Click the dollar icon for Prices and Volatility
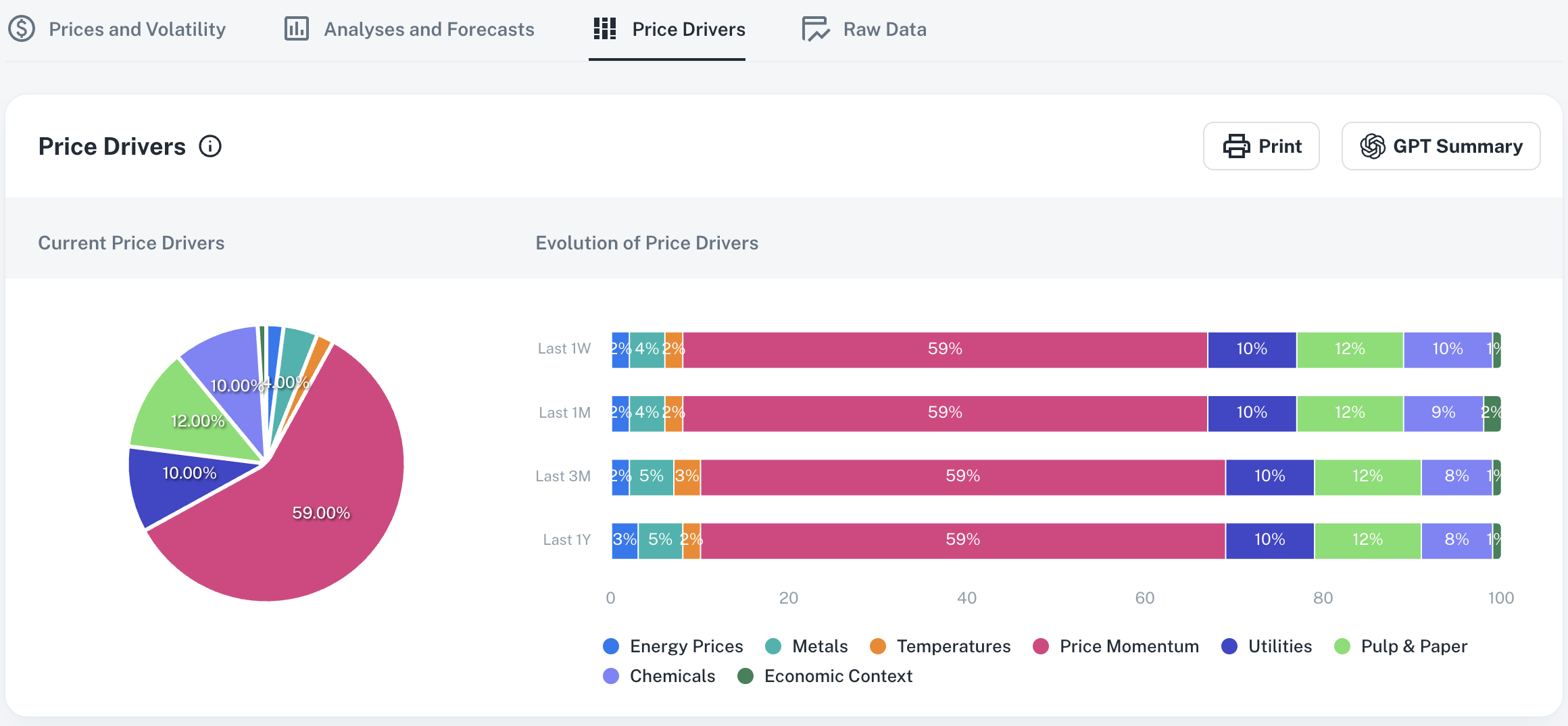 click(22, 29)
